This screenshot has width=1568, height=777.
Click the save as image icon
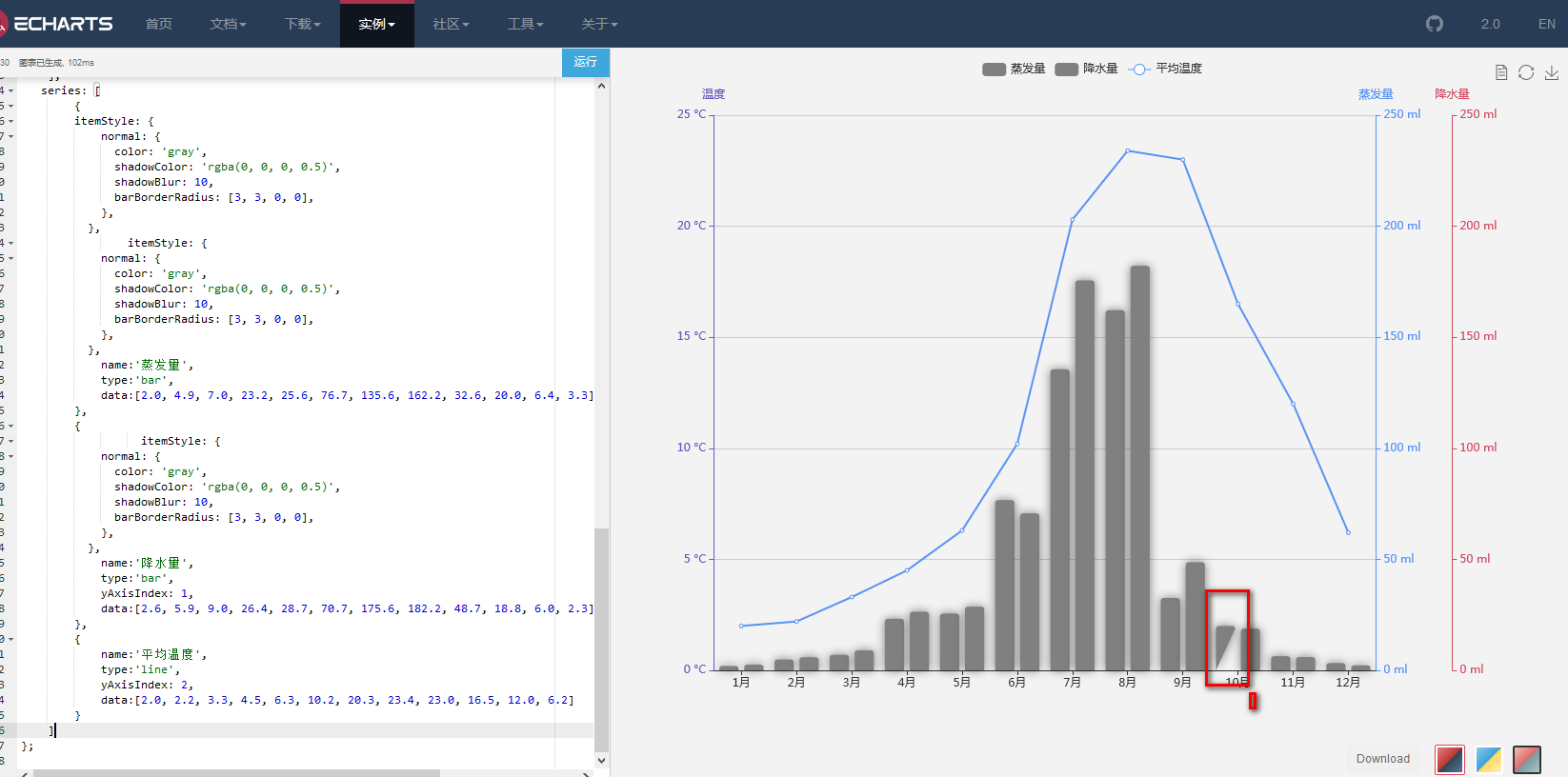(1552, 72)
